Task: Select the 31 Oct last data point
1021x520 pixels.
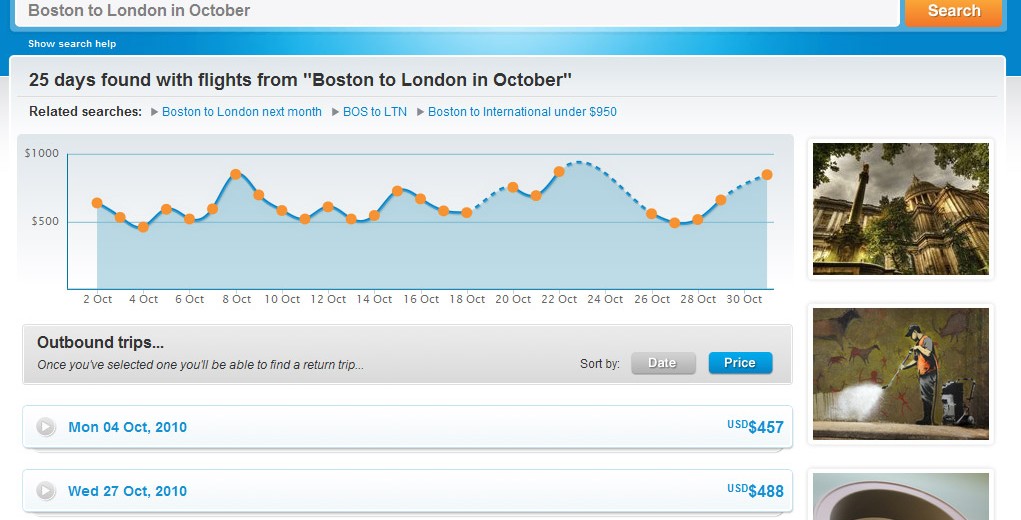Action: coord(767,175)
